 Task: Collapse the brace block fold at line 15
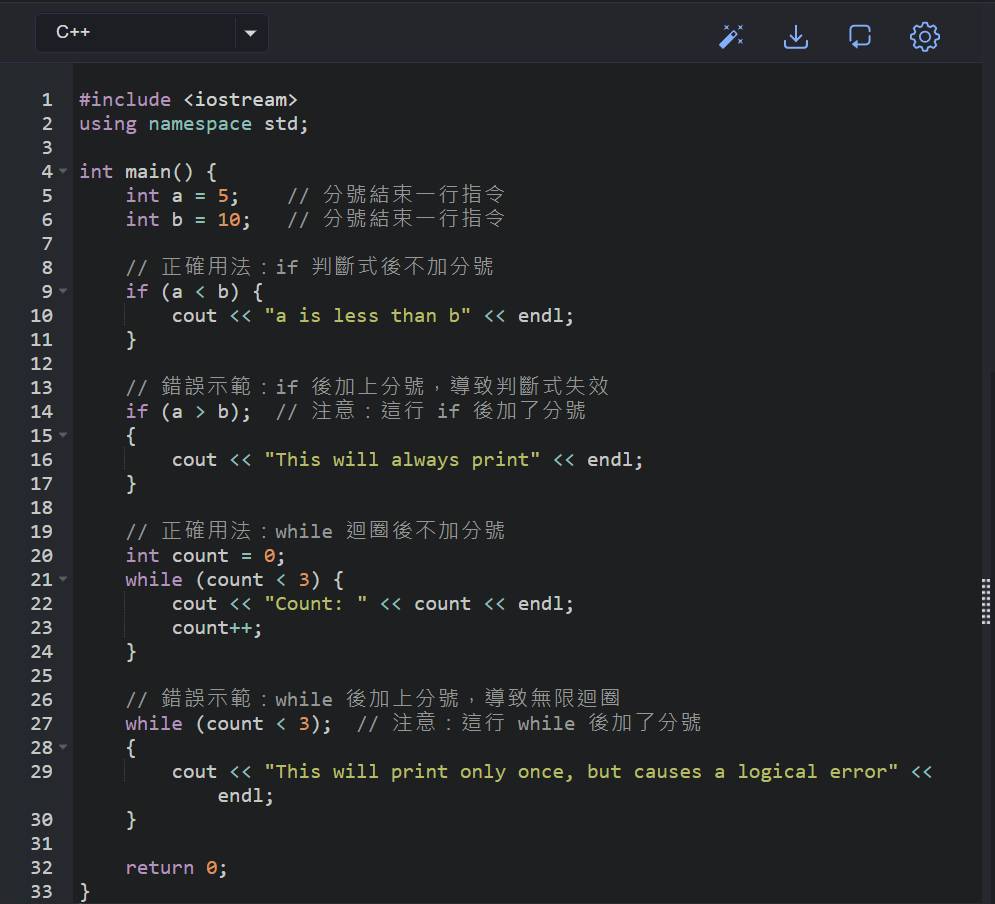click(x=63, y=435)
